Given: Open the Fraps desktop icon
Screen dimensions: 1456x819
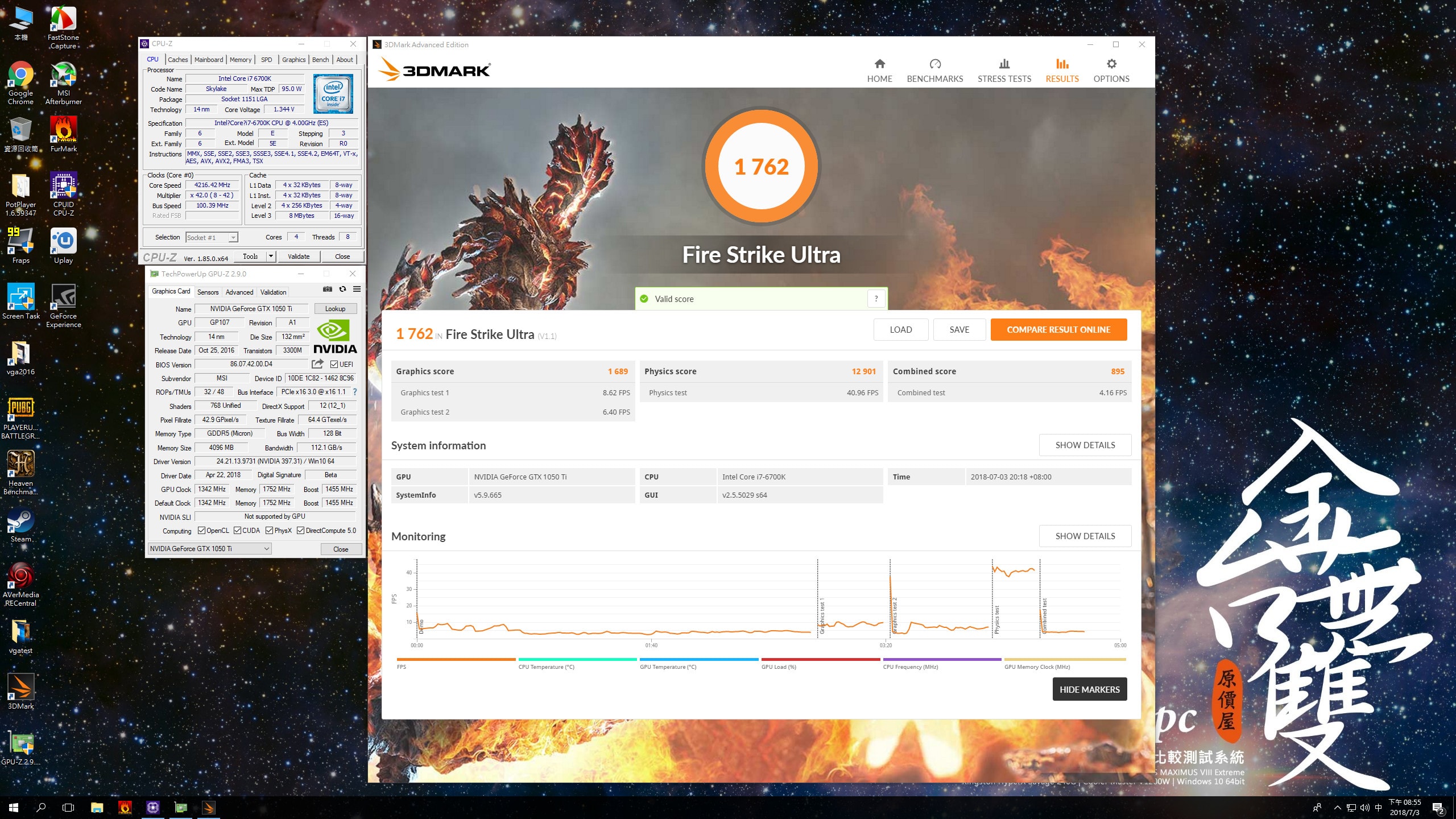Looking at the screenshot, I should pyautogui.click(x=20, y=246).
